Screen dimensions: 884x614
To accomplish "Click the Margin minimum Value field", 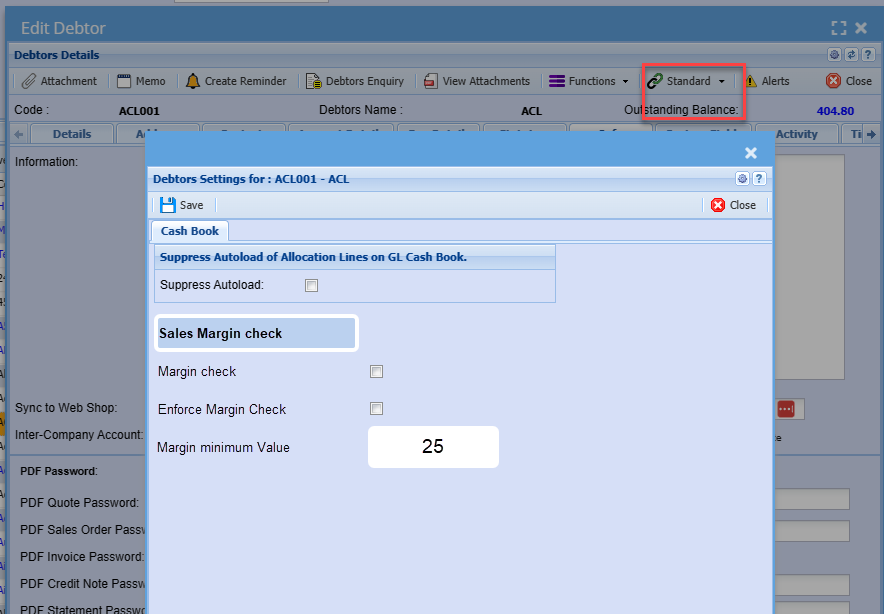I will (433, 447).
